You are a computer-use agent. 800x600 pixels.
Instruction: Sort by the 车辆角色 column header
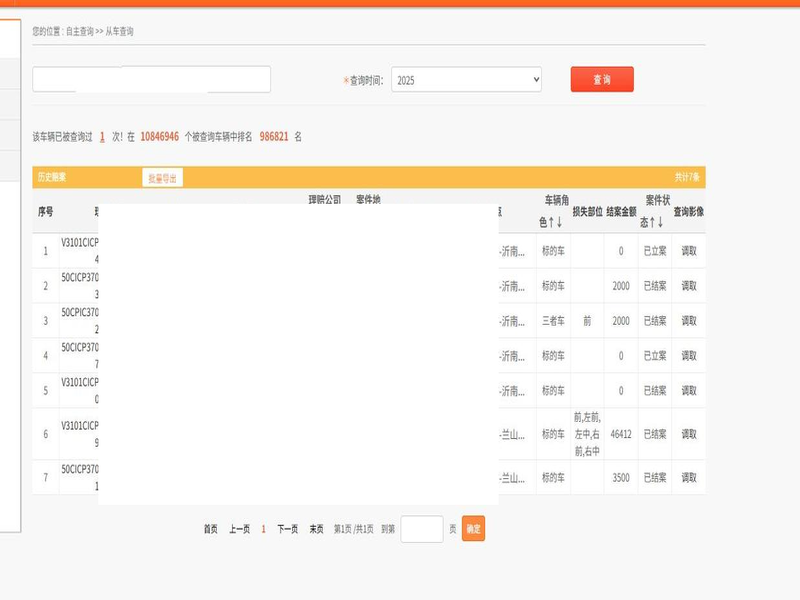click(x=553, y=211)
